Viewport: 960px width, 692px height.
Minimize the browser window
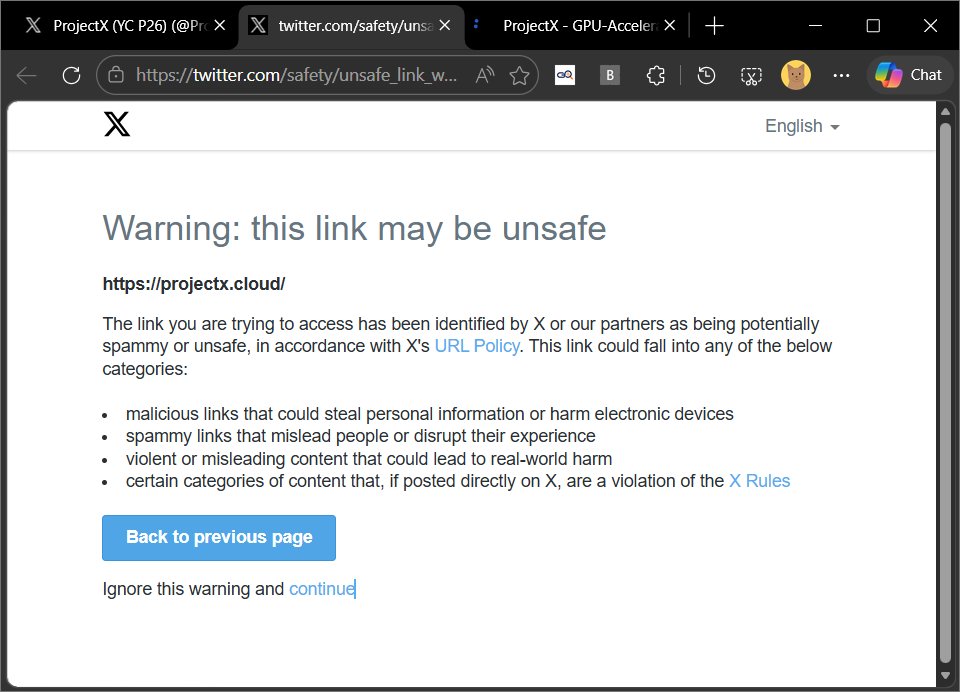(x=815, y=26)
